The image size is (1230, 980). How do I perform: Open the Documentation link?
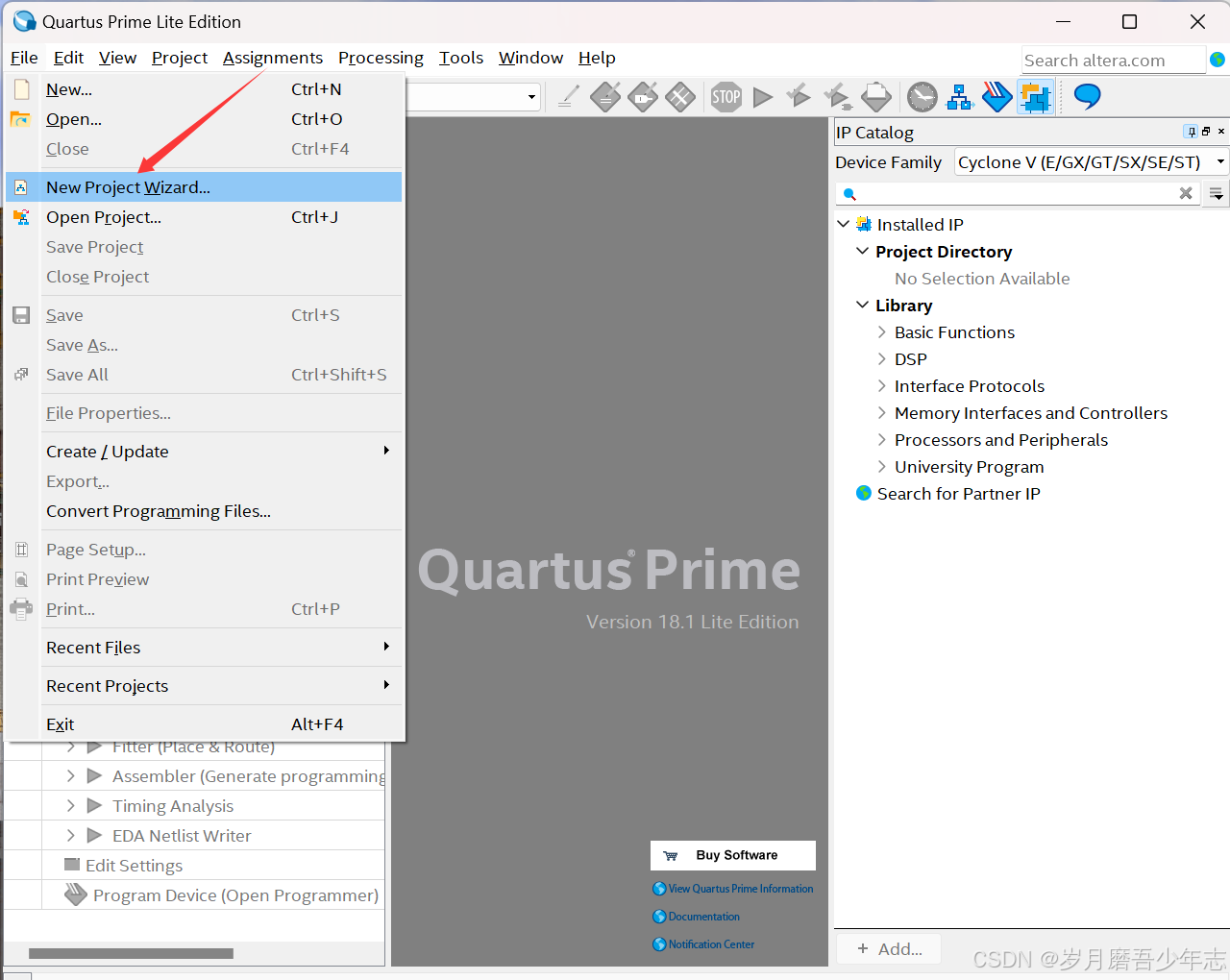[703, 917]
